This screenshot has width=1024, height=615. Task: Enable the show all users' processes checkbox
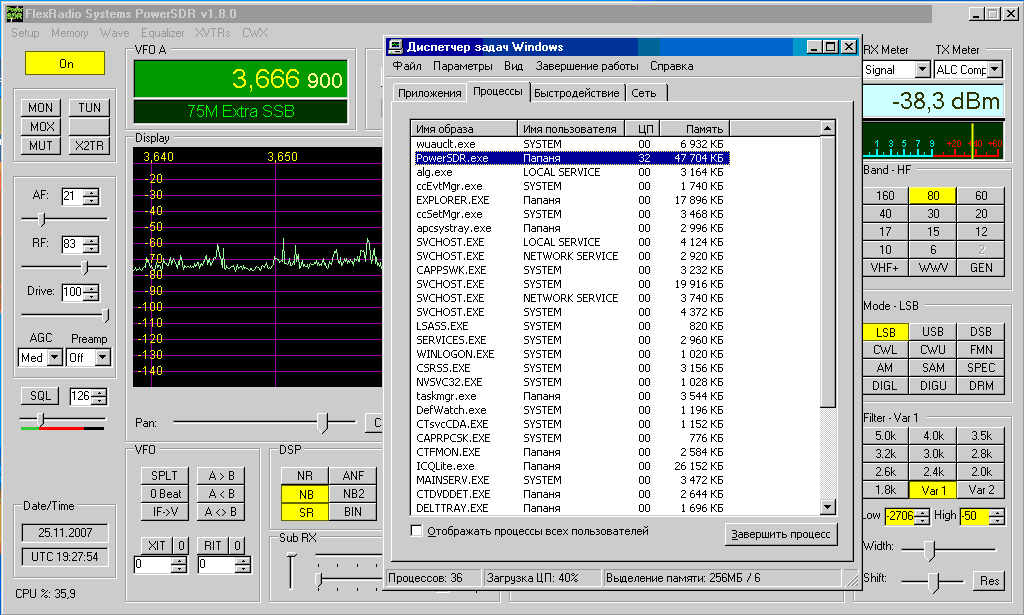[416, 531]
